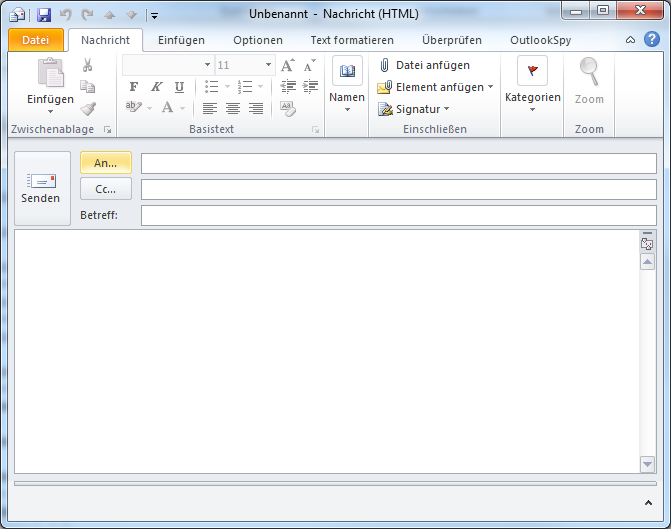Expand the highlight color dropdown arrow
The width and height of the screenshot is (671, 529).
(149, 108)
